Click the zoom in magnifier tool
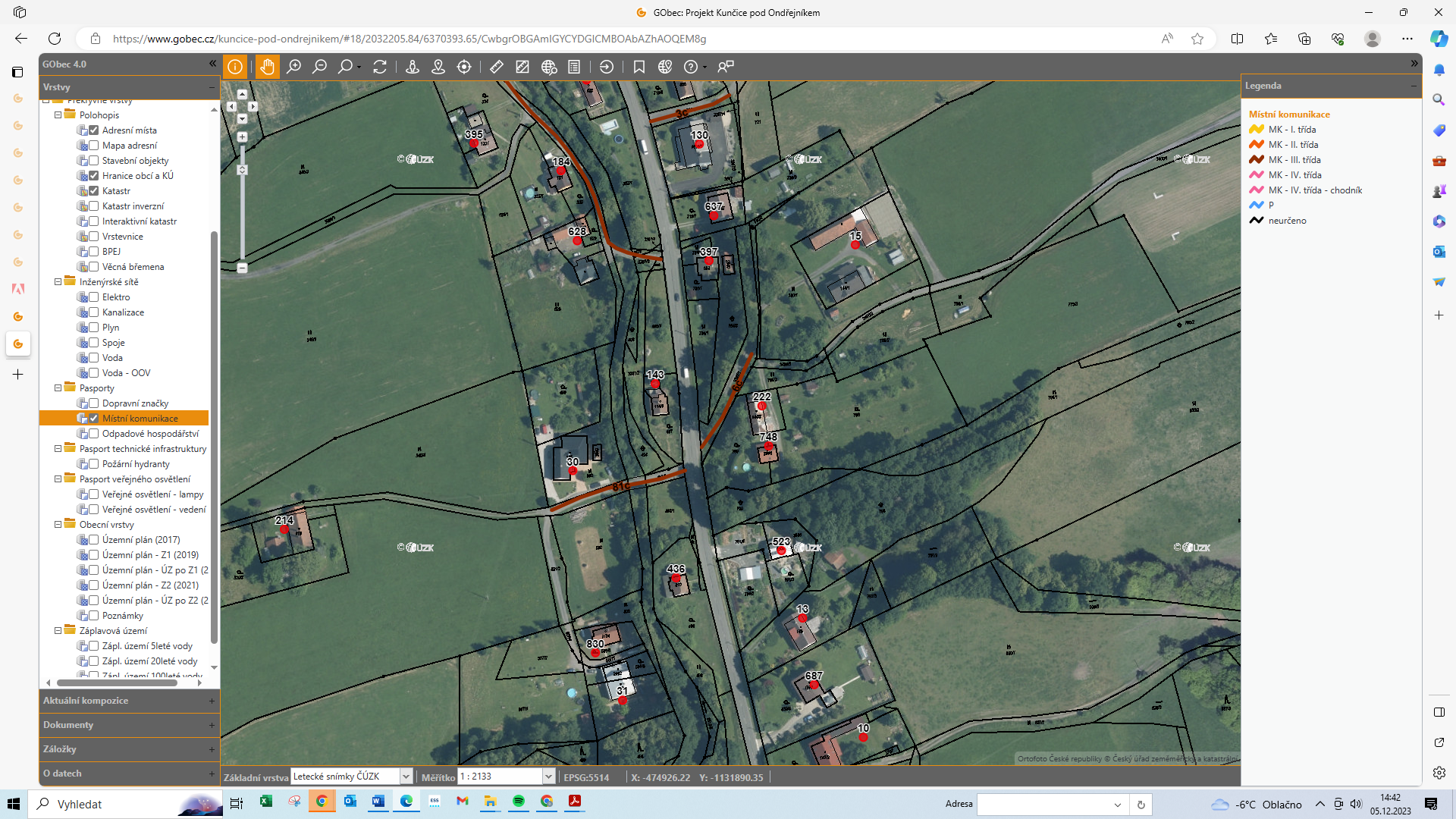Image resolution: width=1456 pixels, height=819 pixels. pyautogui.click(x=293, y=67)
